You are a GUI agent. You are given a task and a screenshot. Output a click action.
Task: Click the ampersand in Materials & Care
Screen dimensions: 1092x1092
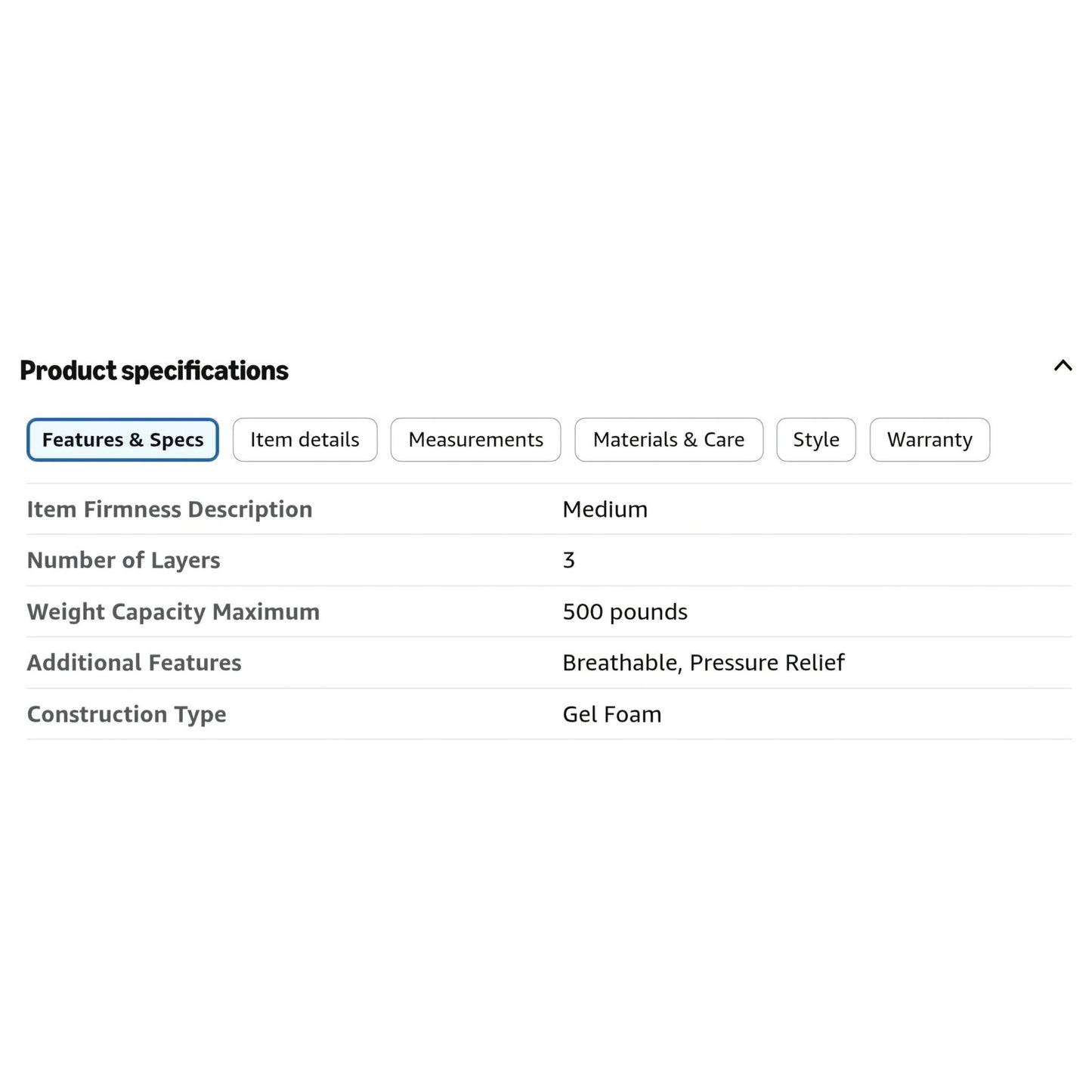click(690, 440)
